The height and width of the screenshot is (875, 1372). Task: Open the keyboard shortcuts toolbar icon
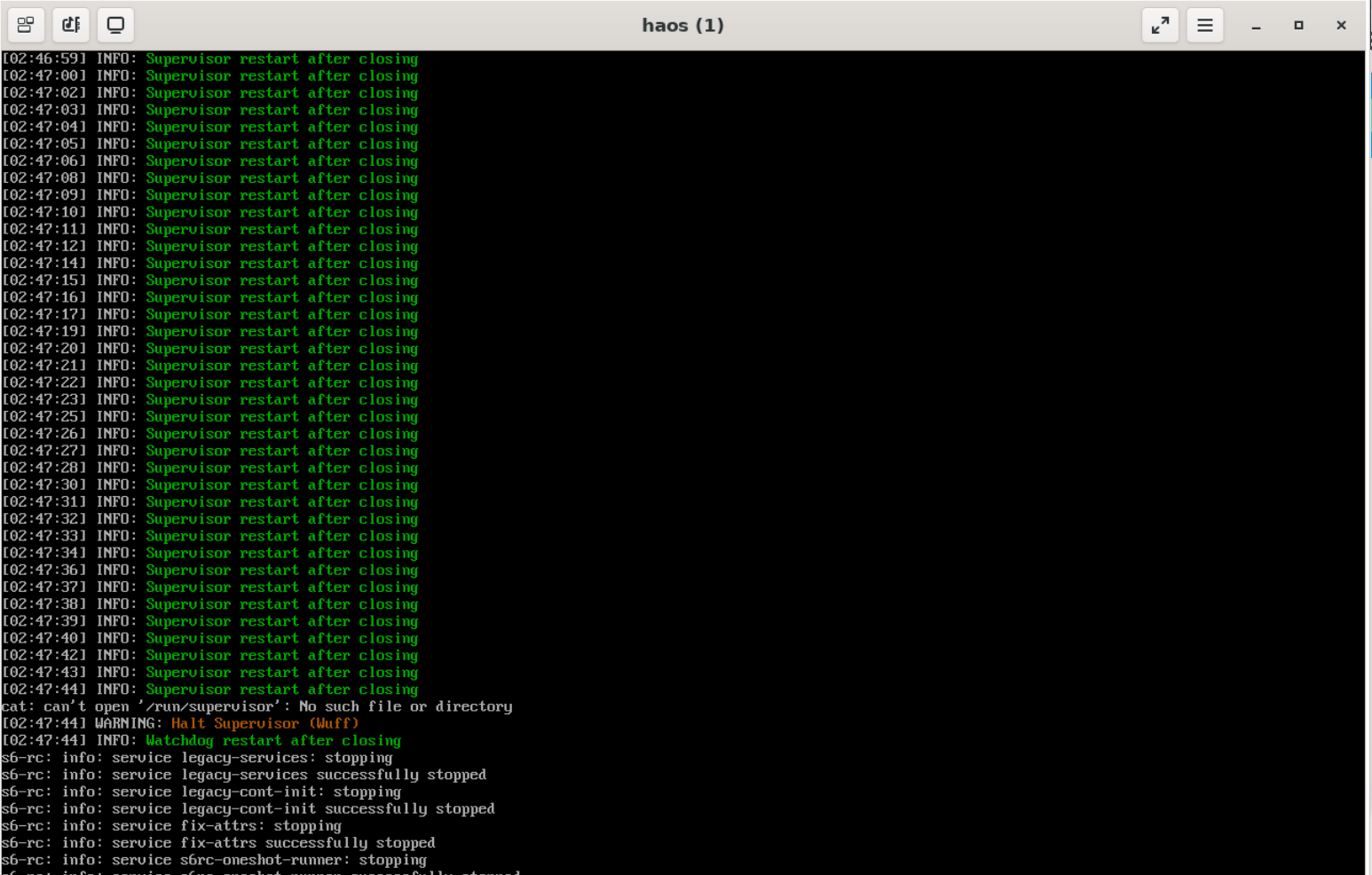point(71,25)
